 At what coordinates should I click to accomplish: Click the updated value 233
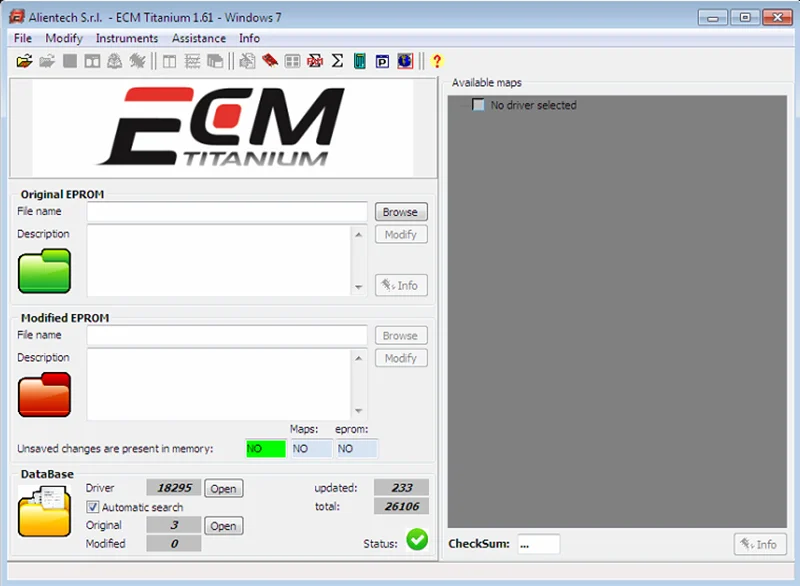(402, 488)
